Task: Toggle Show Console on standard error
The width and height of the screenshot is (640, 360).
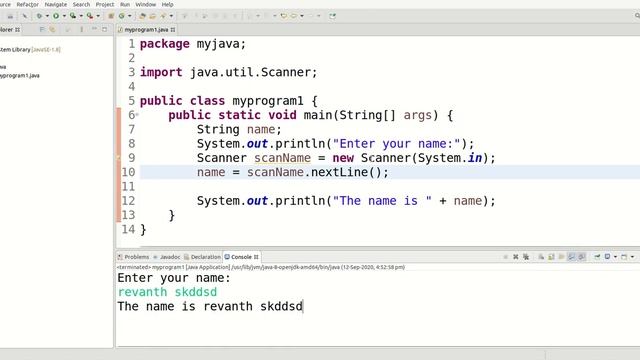Action: coord(582,257)
